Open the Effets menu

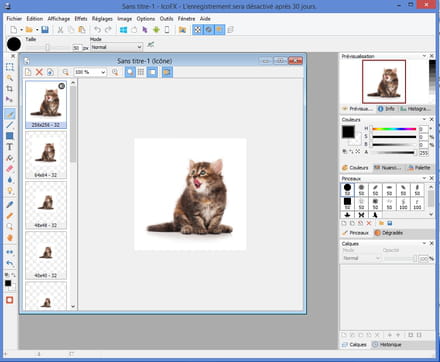click(x=81, y=19)
